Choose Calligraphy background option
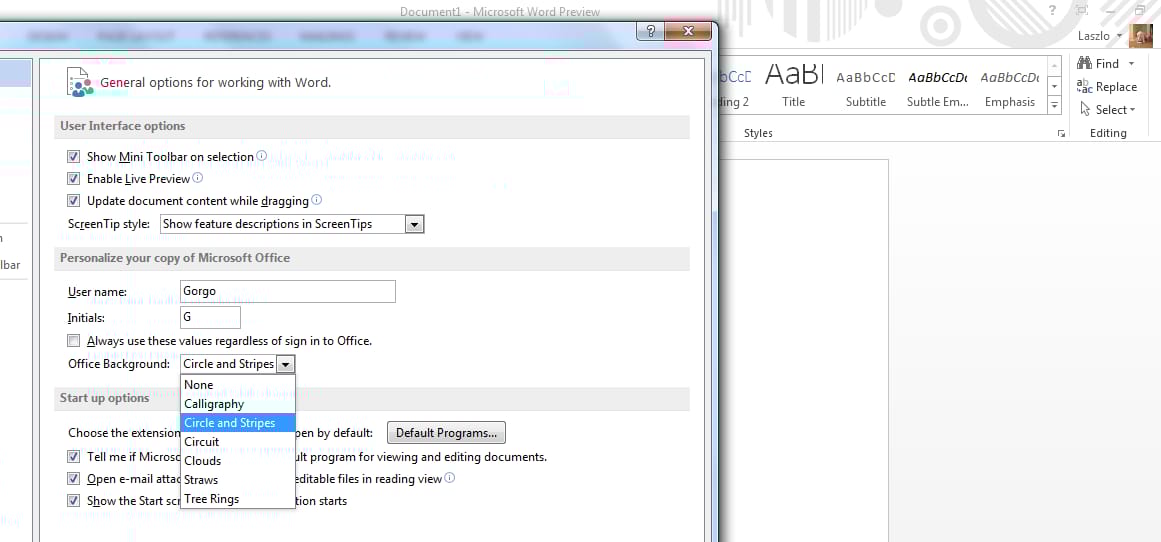Viewport: 1161px width, 542px height. pos(238,404)
